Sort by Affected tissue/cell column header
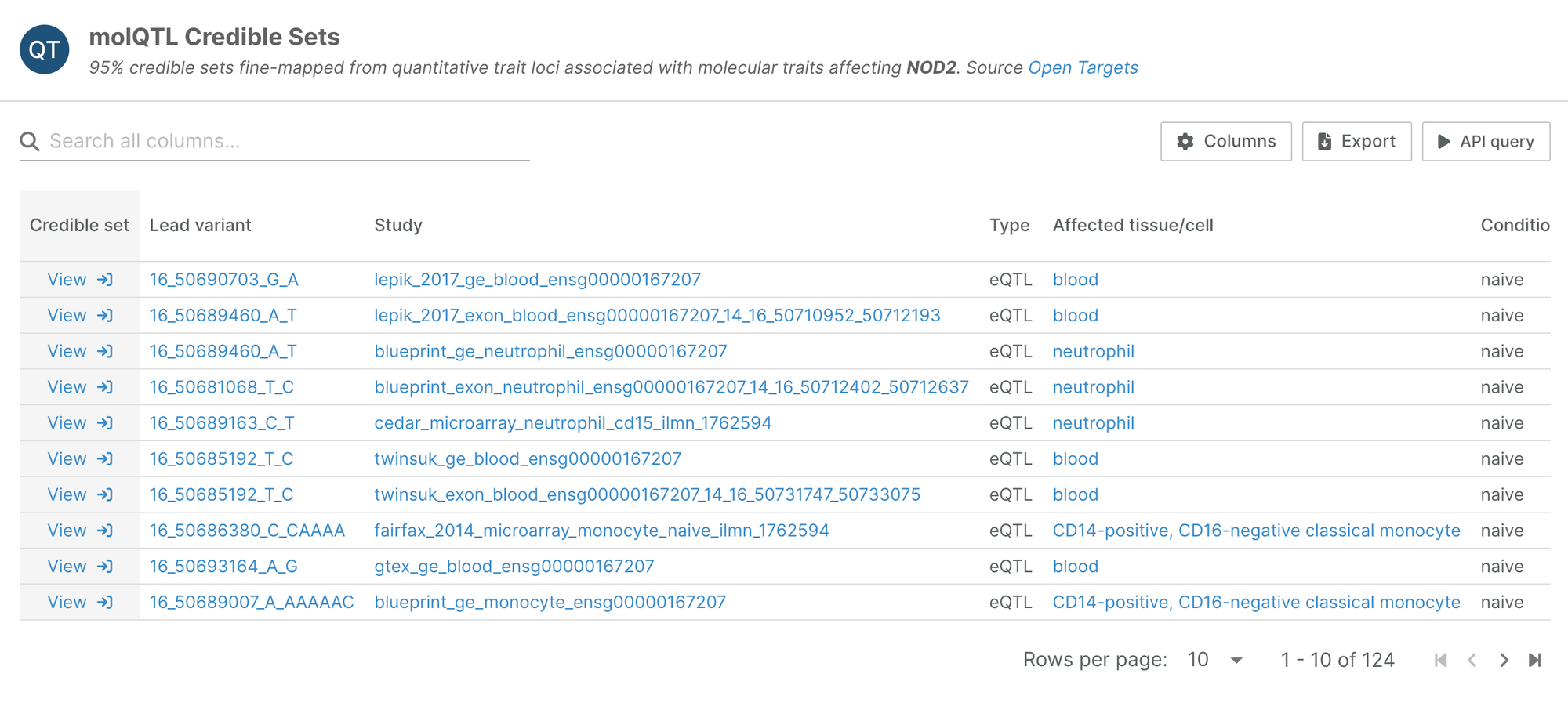This screenshot has width=1568, height=728. coord(1132,226)
